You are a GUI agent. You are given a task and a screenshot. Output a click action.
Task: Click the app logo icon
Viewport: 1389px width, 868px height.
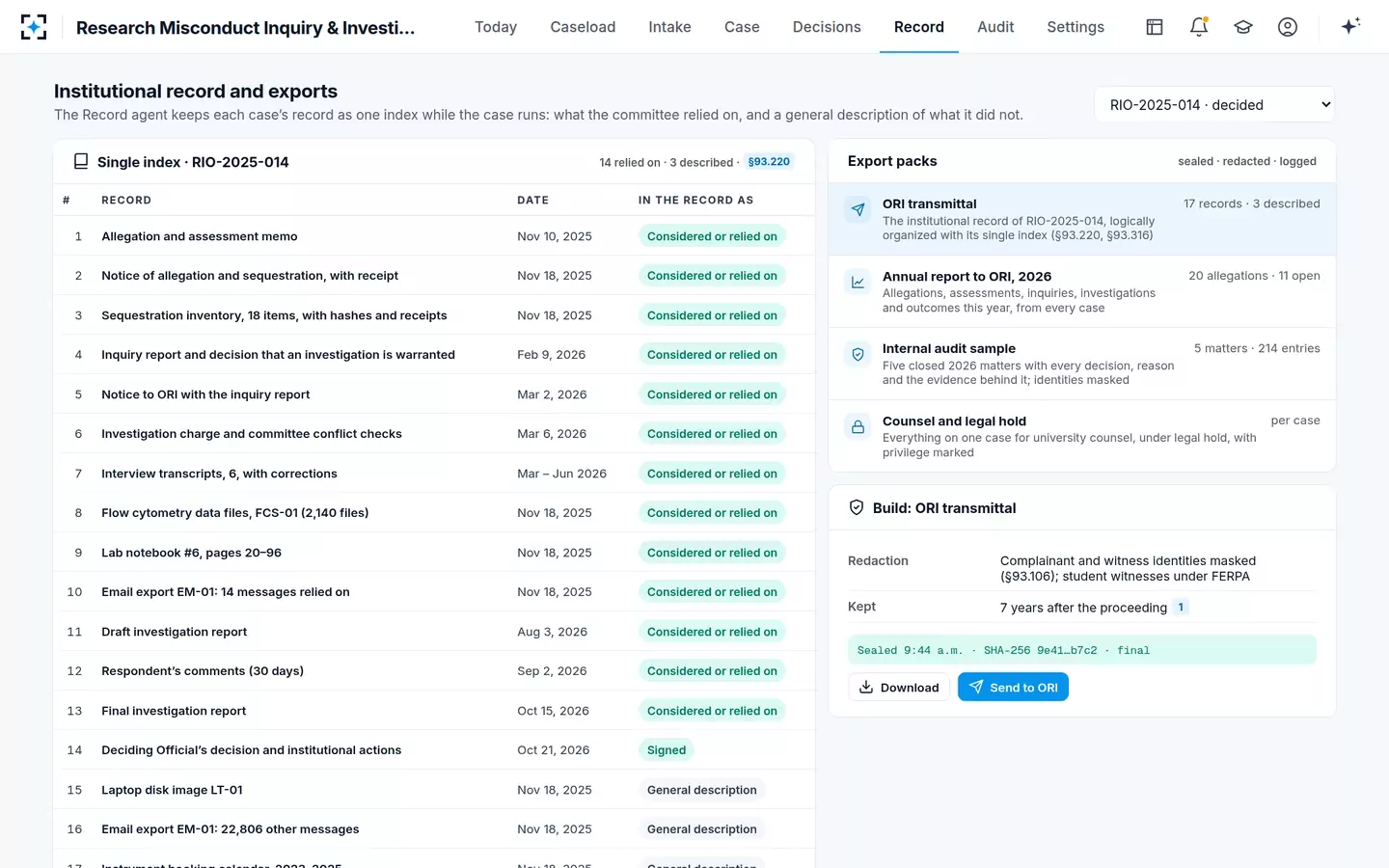34,27
